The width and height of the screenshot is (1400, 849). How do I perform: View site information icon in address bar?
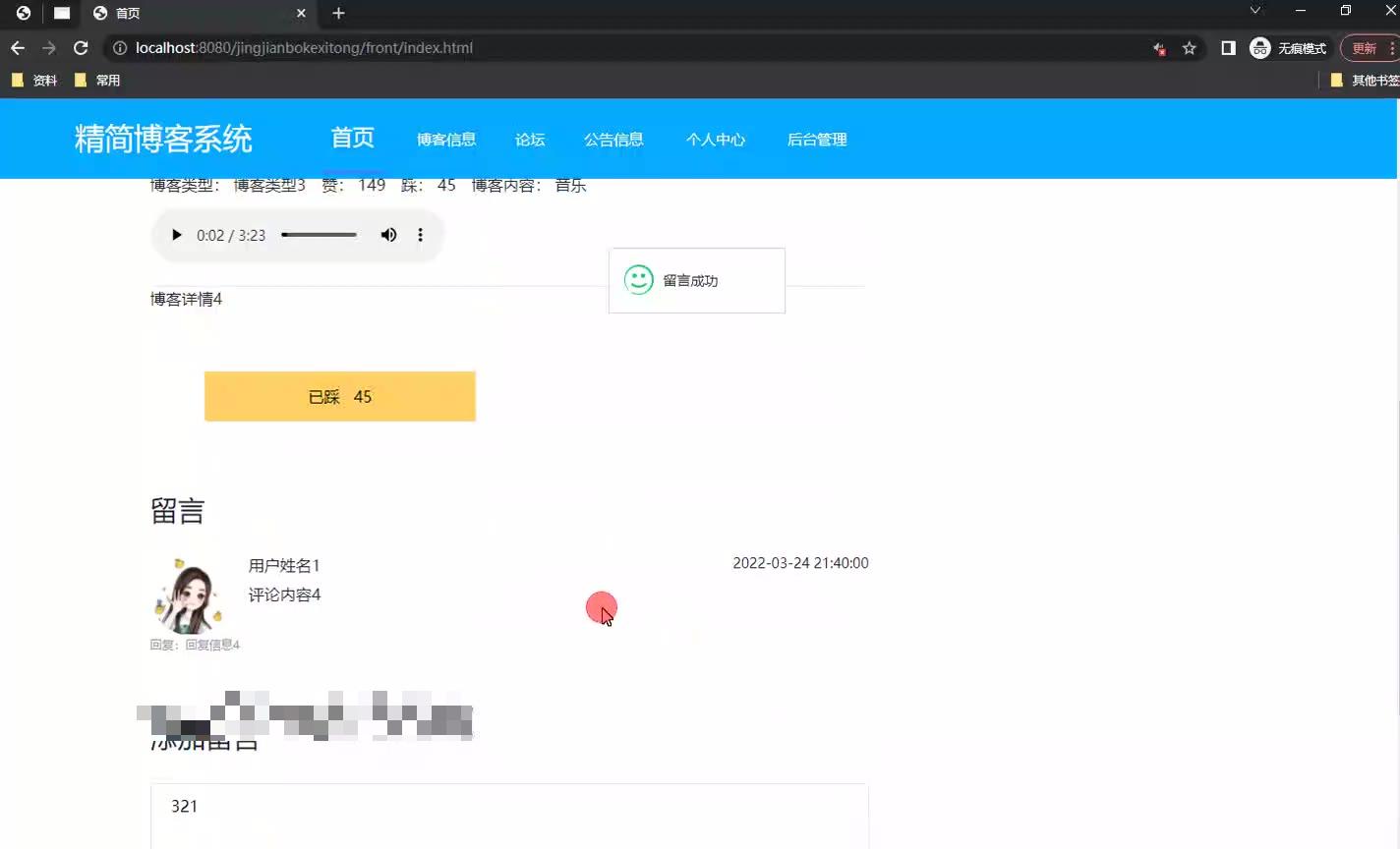(119, 47)
